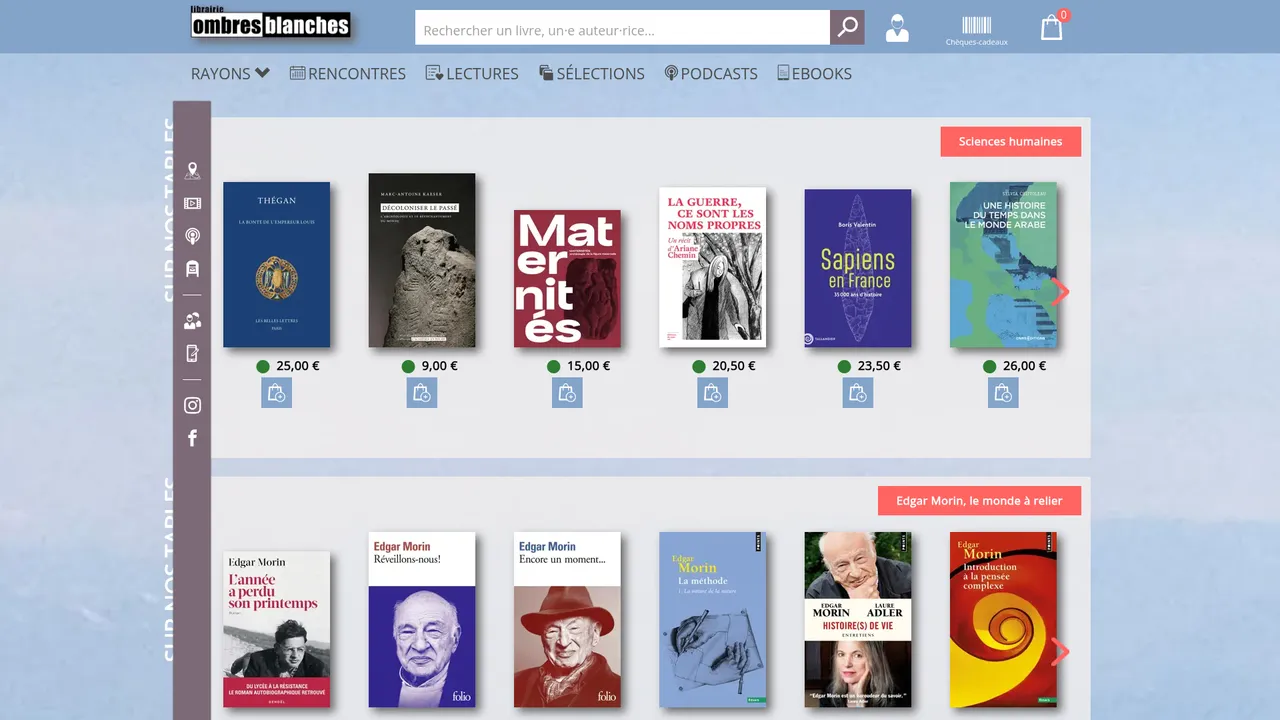The image size is (1280, 720).
Task: Open the Thégan book cover
Action: click(276, 265)
